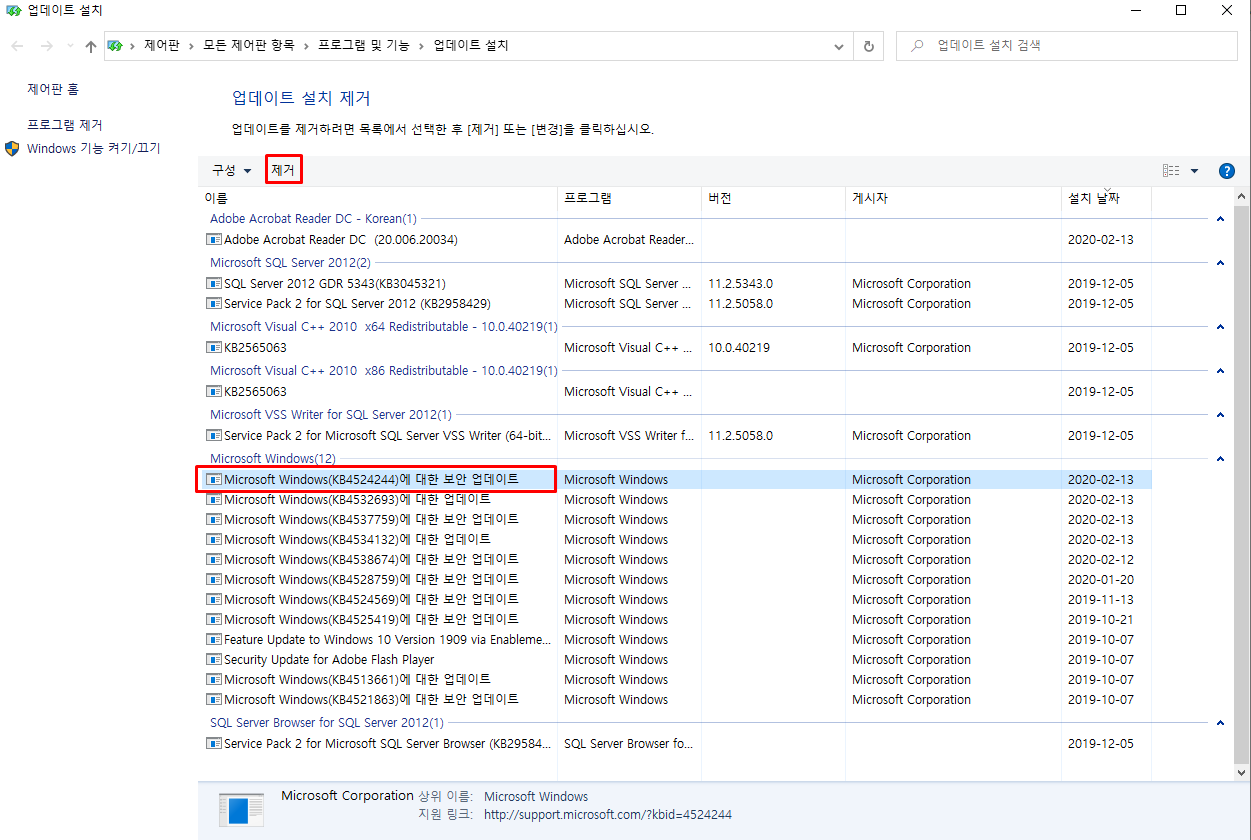Open Windows 기능 켜기/끄기 link
This screenshot has height=840, width=1251.
[93, 148]
